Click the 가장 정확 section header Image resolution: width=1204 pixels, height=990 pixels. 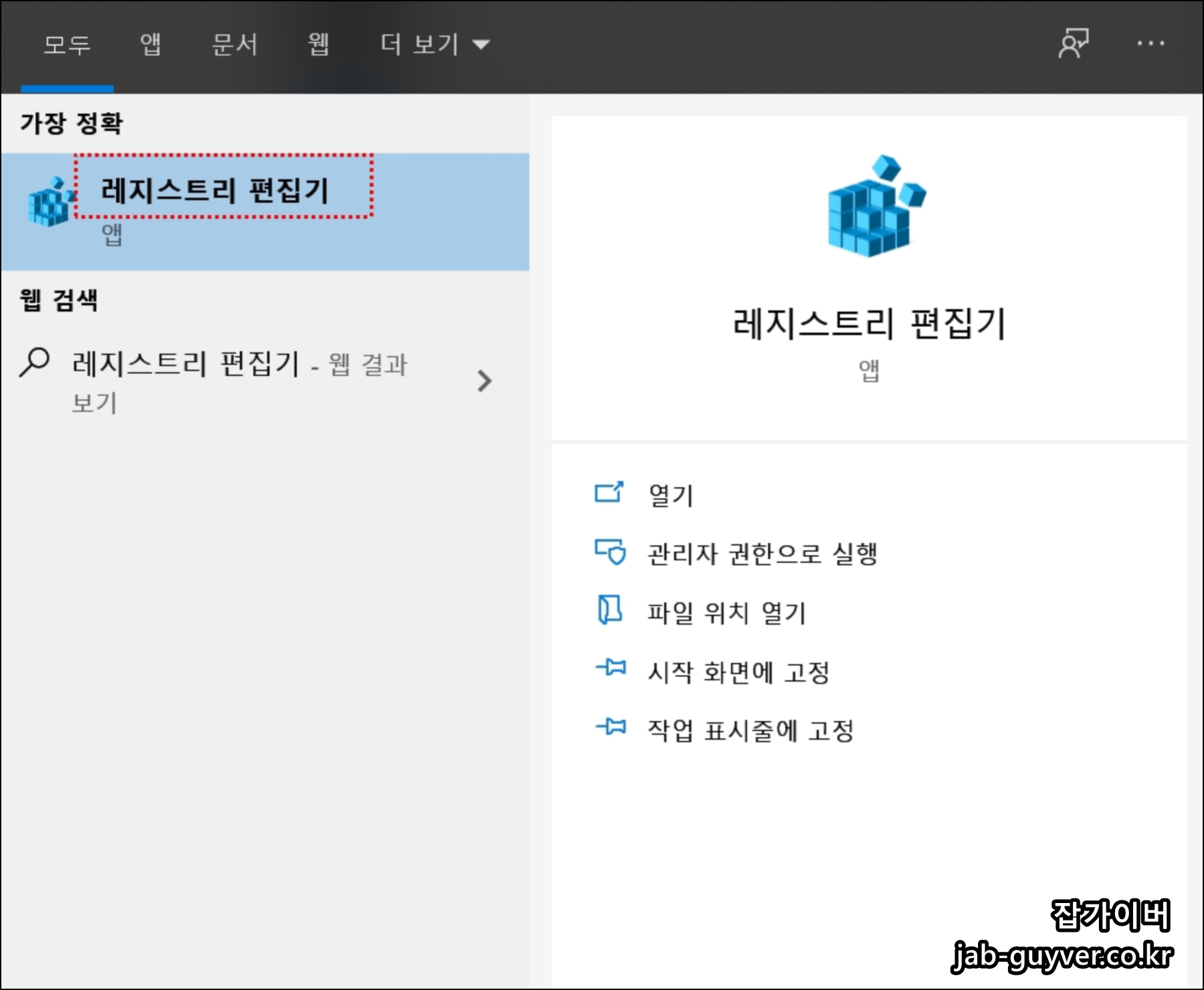point(72,123)
